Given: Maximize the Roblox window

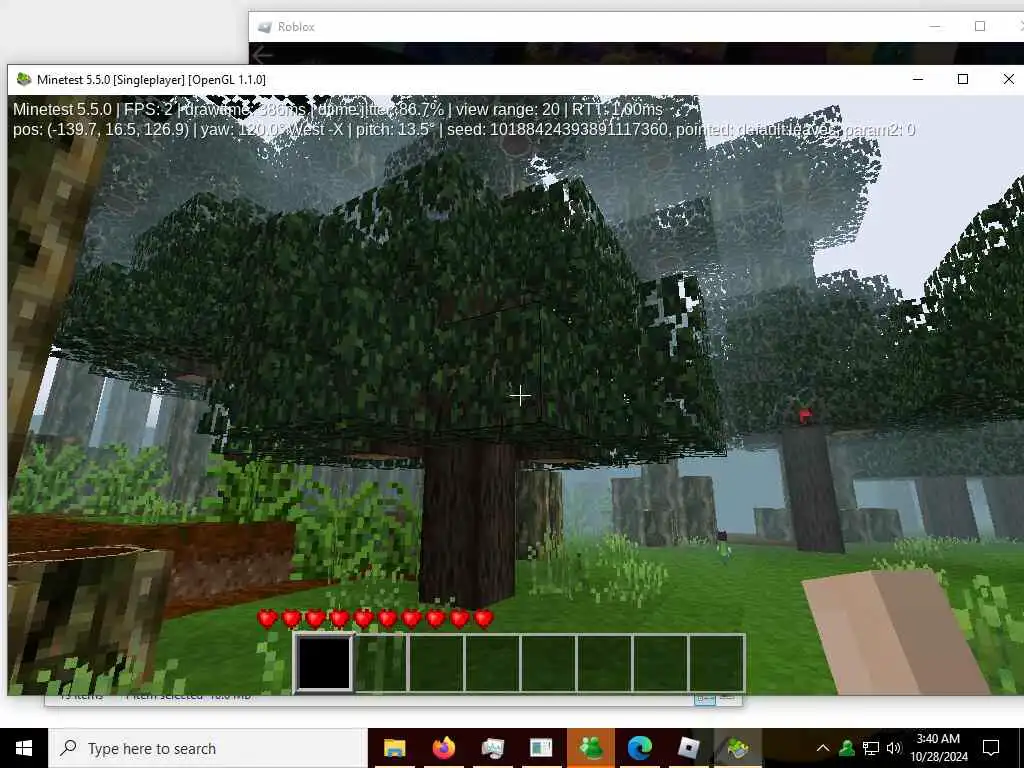Looking at the screenshot, I should (980, 26).
